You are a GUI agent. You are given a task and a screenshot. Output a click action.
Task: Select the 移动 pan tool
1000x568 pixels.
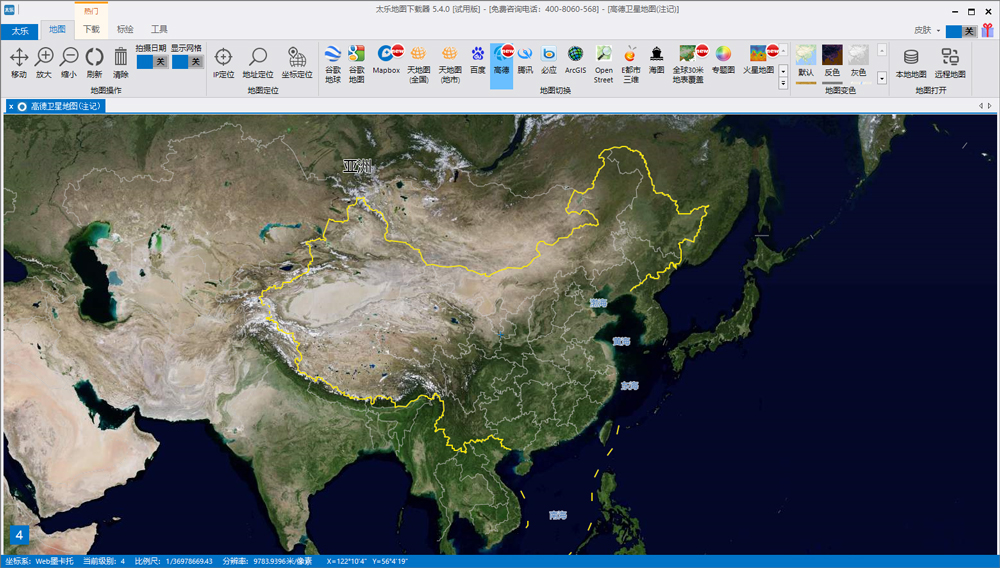click(x=19, y=62)
